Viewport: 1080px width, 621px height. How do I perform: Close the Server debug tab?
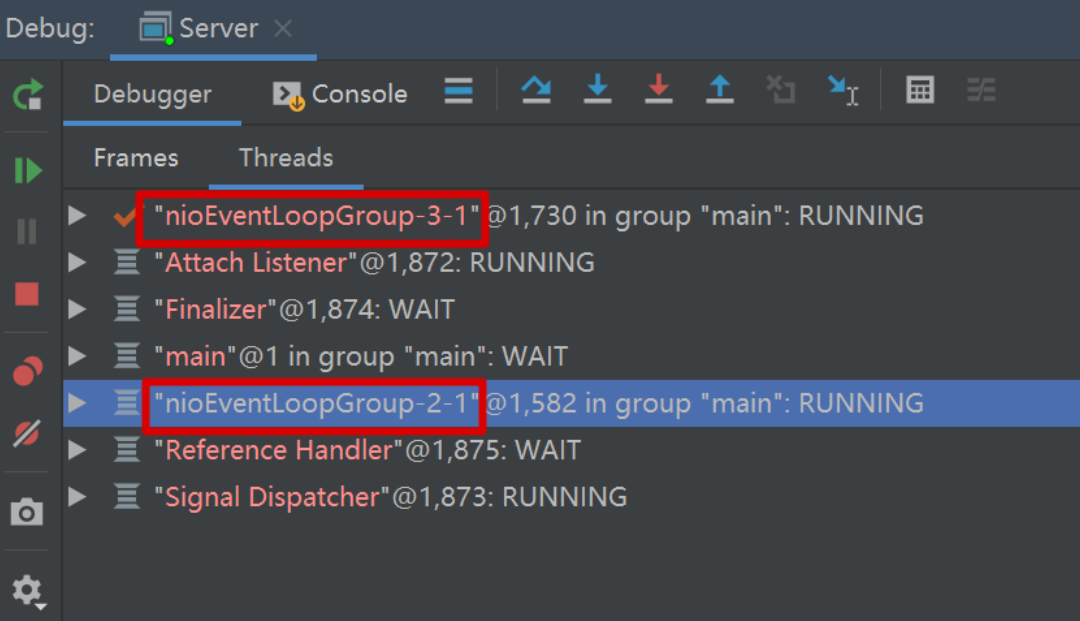click(282, 28)
